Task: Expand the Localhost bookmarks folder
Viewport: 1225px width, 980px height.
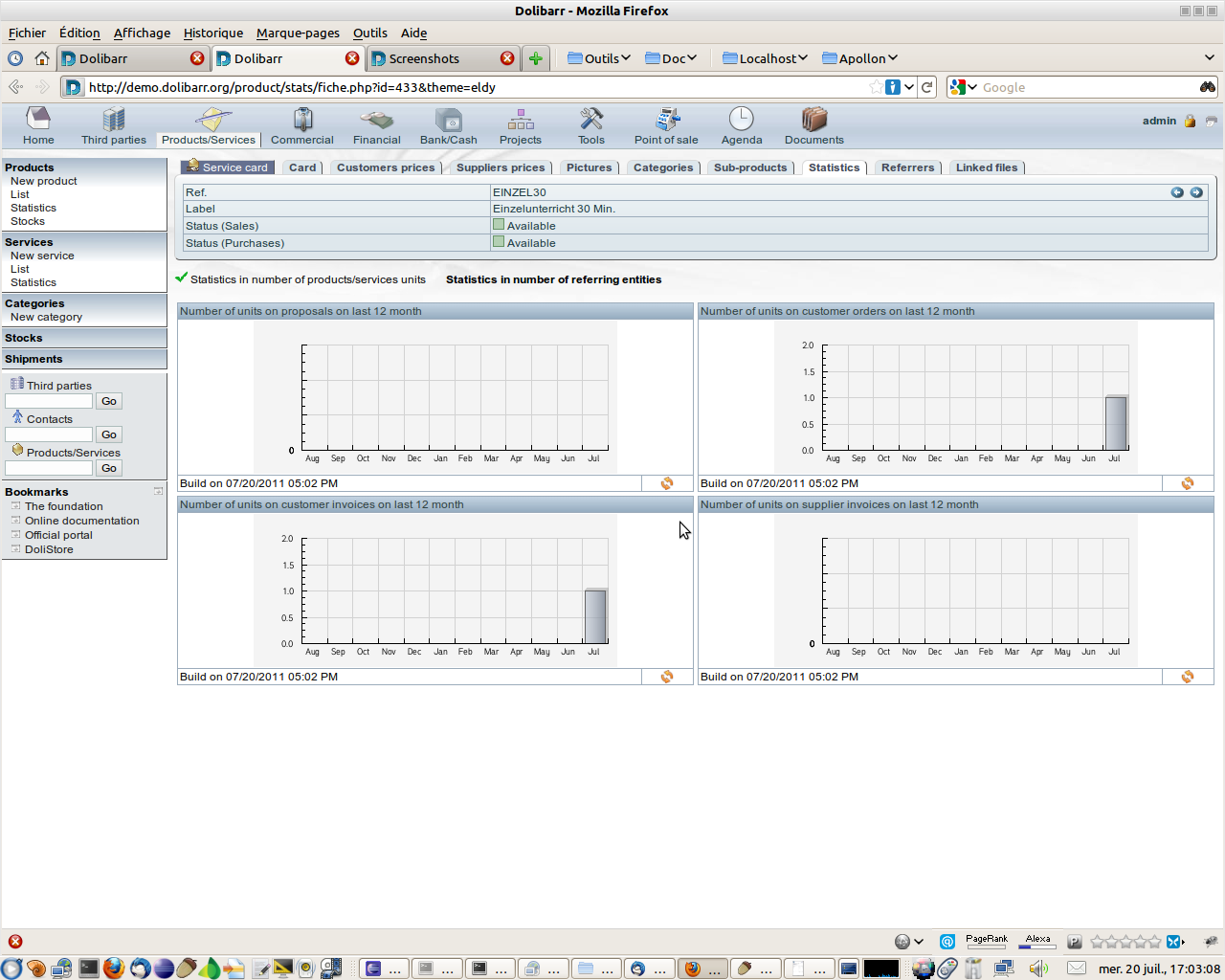Action: (x=765, y=58)
